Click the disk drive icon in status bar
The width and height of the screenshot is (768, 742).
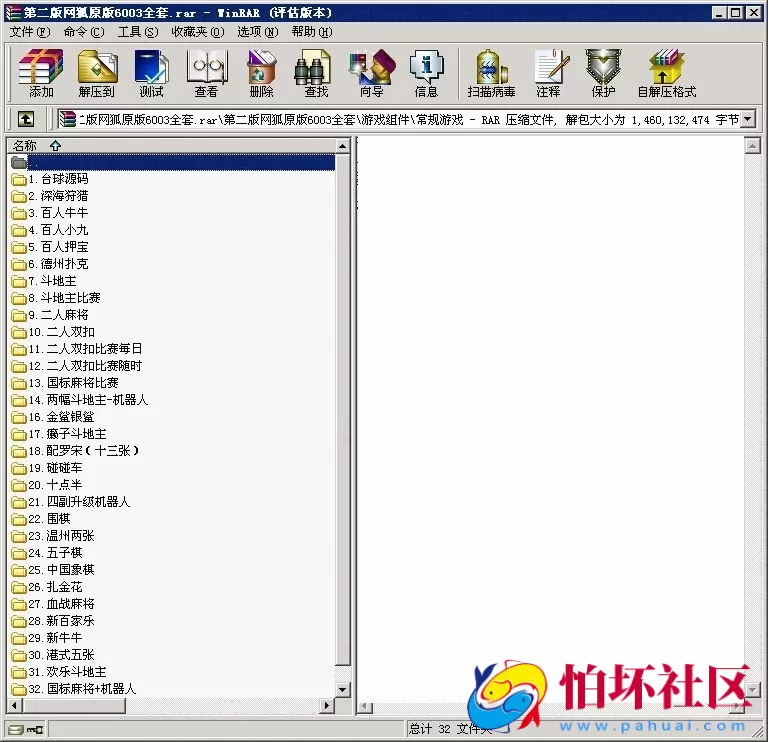16,730
